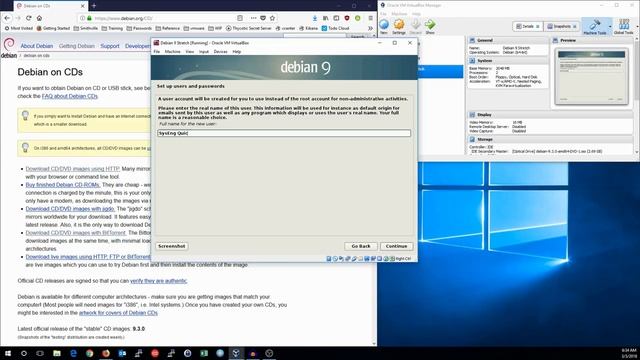Open Reference bookmarks folder
The height and width of the screenshot is (360, 640).
[x=168, y=29]
